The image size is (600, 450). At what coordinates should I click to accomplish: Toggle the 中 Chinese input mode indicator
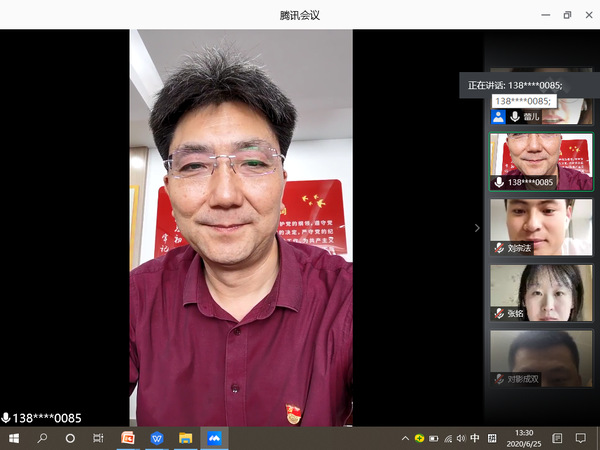coord(475,438)
